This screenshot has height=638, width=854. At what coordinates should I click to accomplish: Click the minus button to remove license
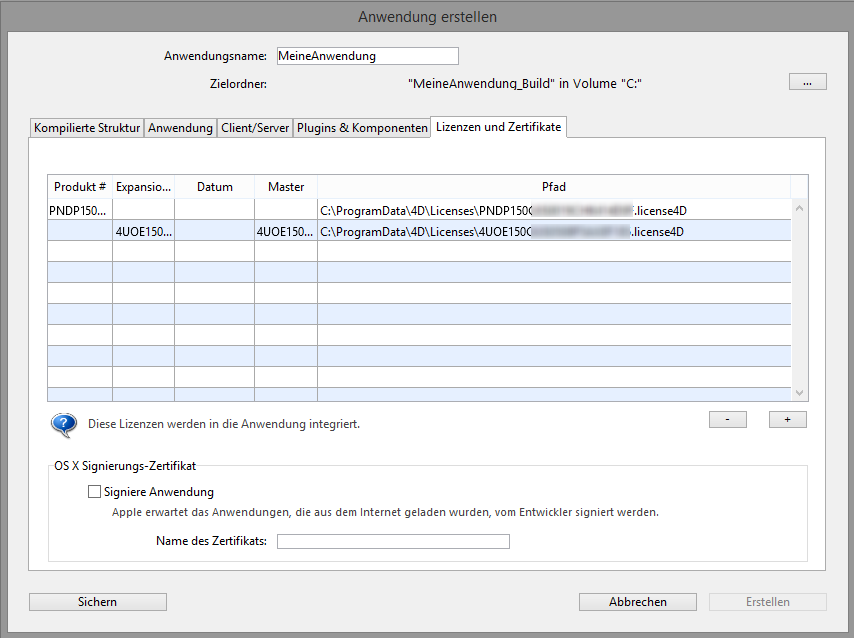pos(727,420)
